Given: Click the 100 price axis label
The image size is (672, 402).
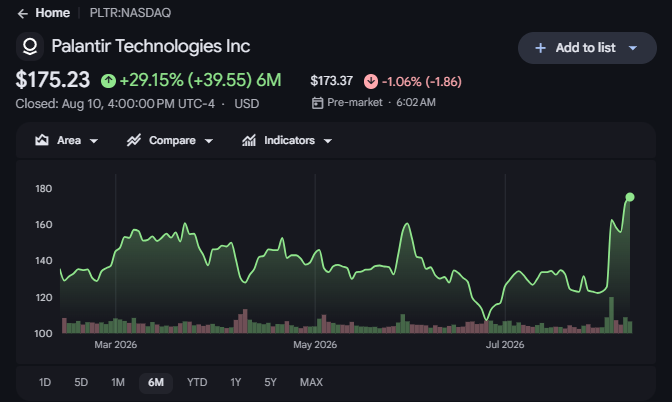Looking at the screenshot, I should 43,333.
